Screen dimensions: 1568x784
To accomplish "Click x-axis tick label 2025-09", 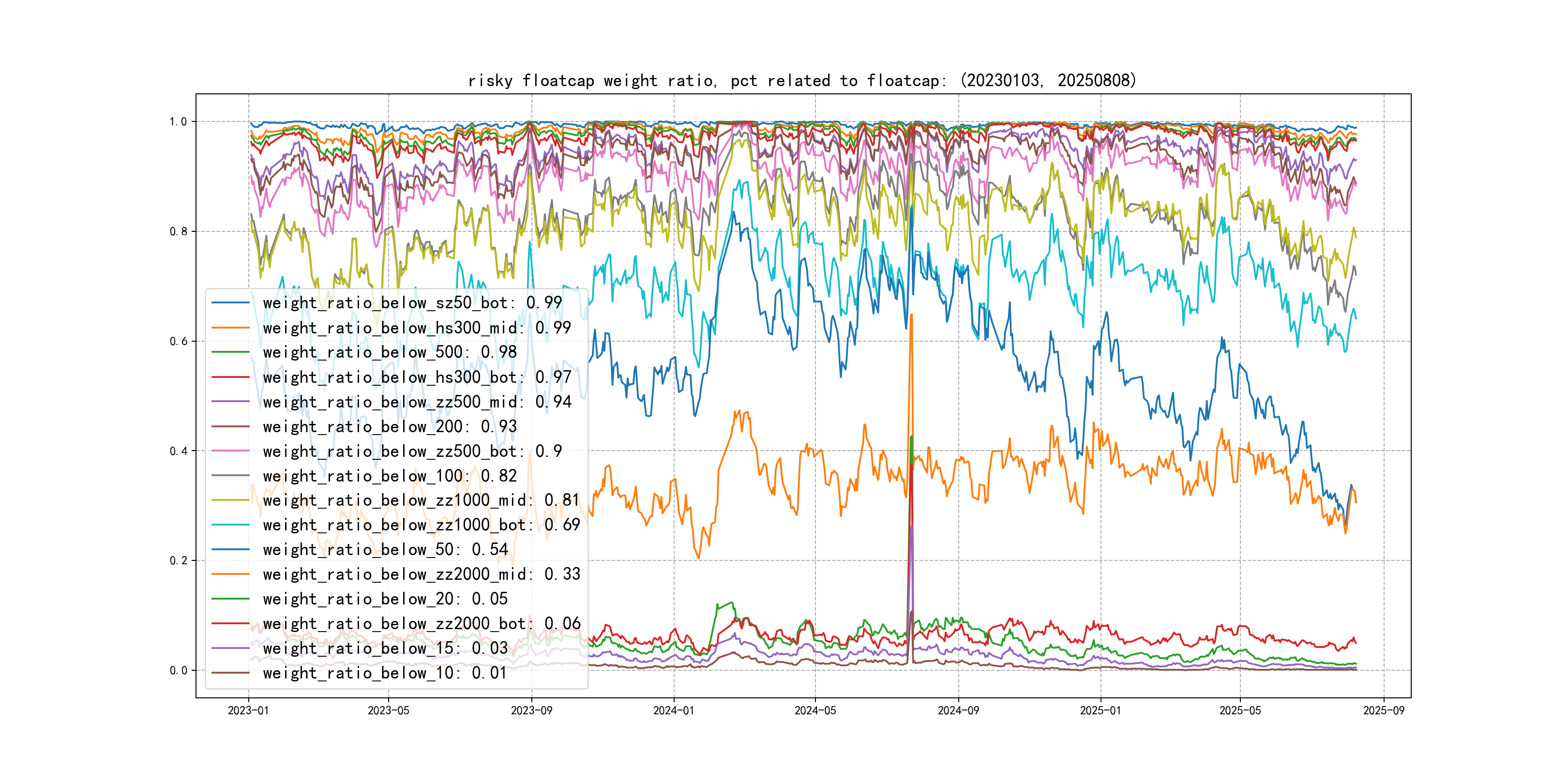I will tap(1384, 710).
